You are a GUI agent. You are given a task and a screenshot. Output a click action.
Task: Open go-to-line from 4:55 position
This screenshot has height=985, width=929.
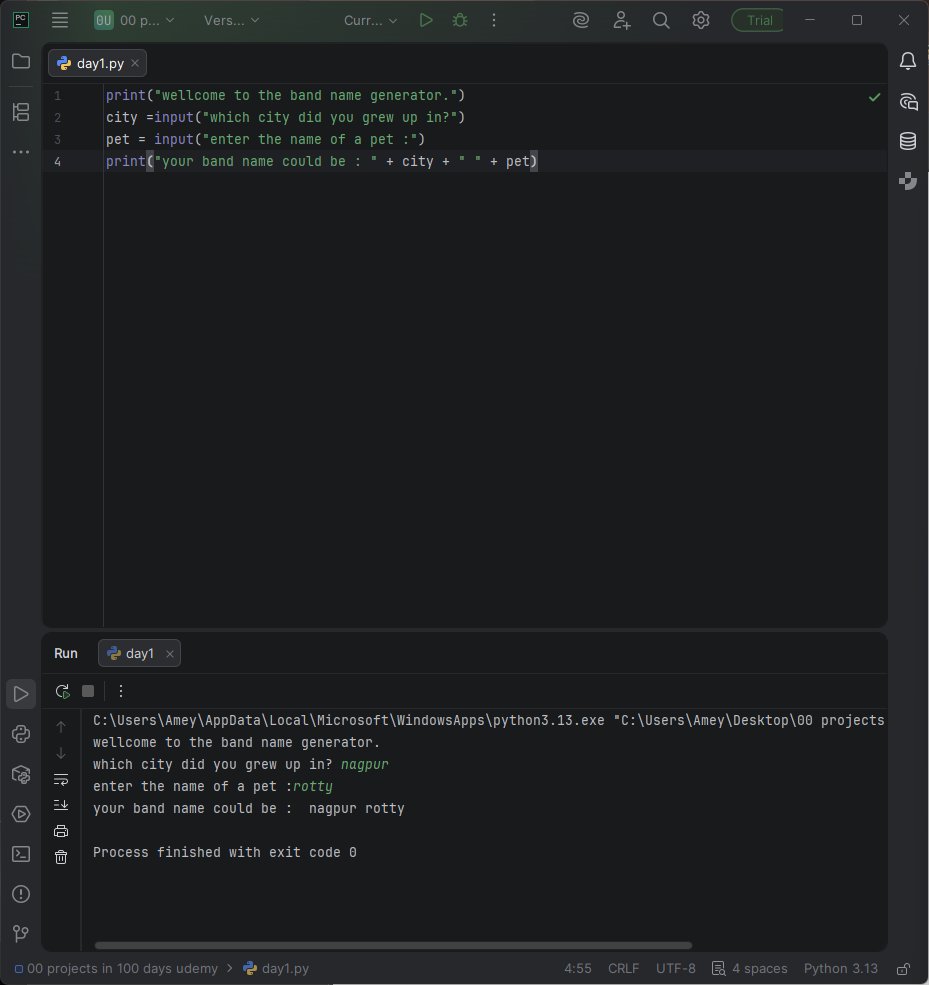pyautogui.click(x=578, y=969)
